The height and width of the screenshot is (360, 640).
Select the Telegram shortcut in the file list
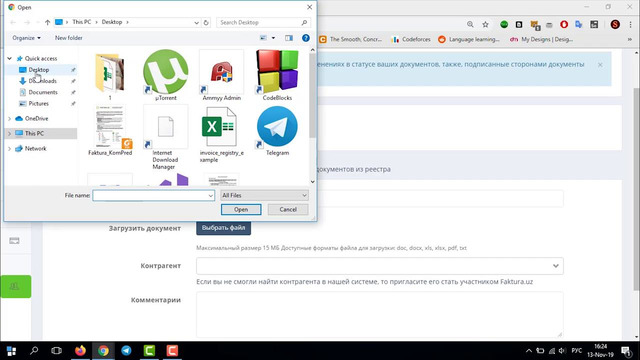click(277, 131)
